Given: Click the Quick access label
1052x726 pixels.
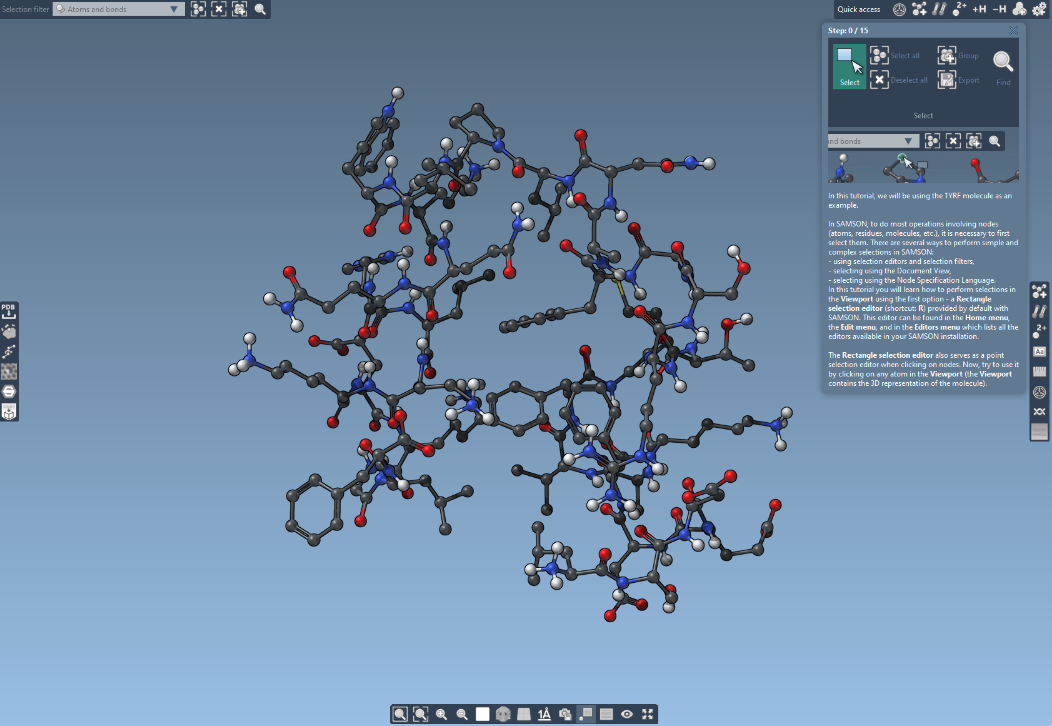Looking at the screenshot, I should (x=859, y=9).
